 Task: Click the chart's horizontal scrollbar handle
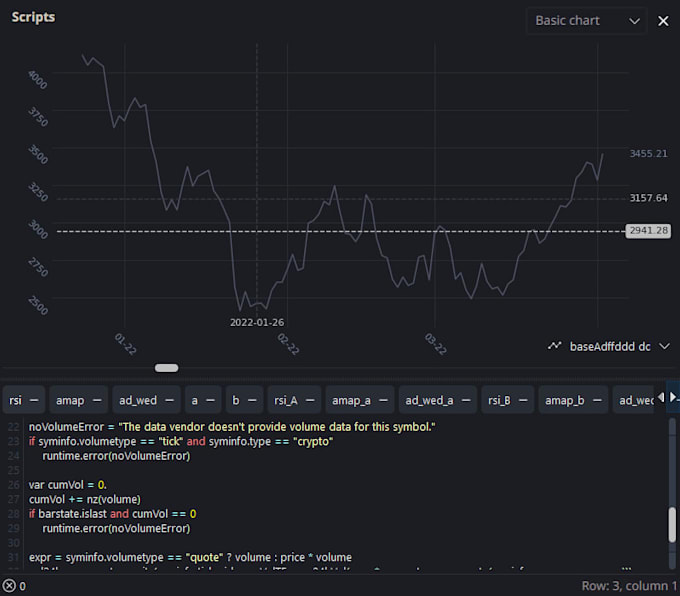[x=167, y=368]
